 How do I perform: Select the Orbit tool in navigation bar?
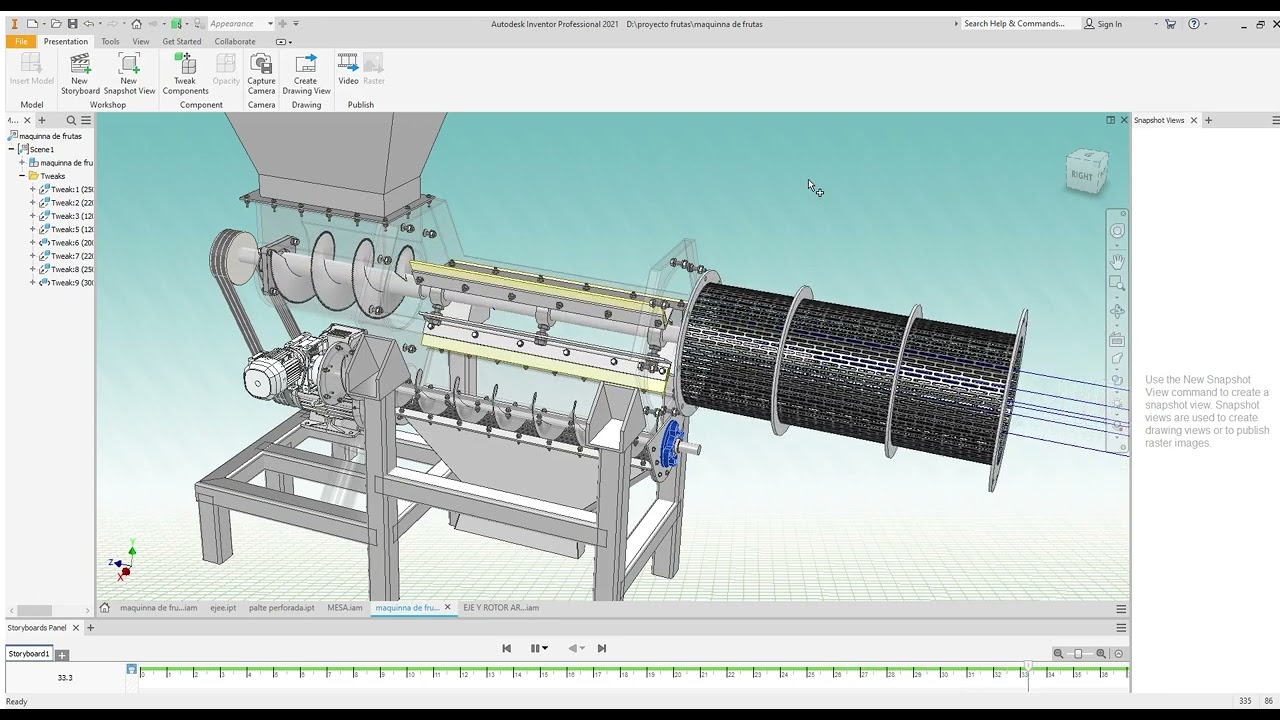(x=1117, y=312)
